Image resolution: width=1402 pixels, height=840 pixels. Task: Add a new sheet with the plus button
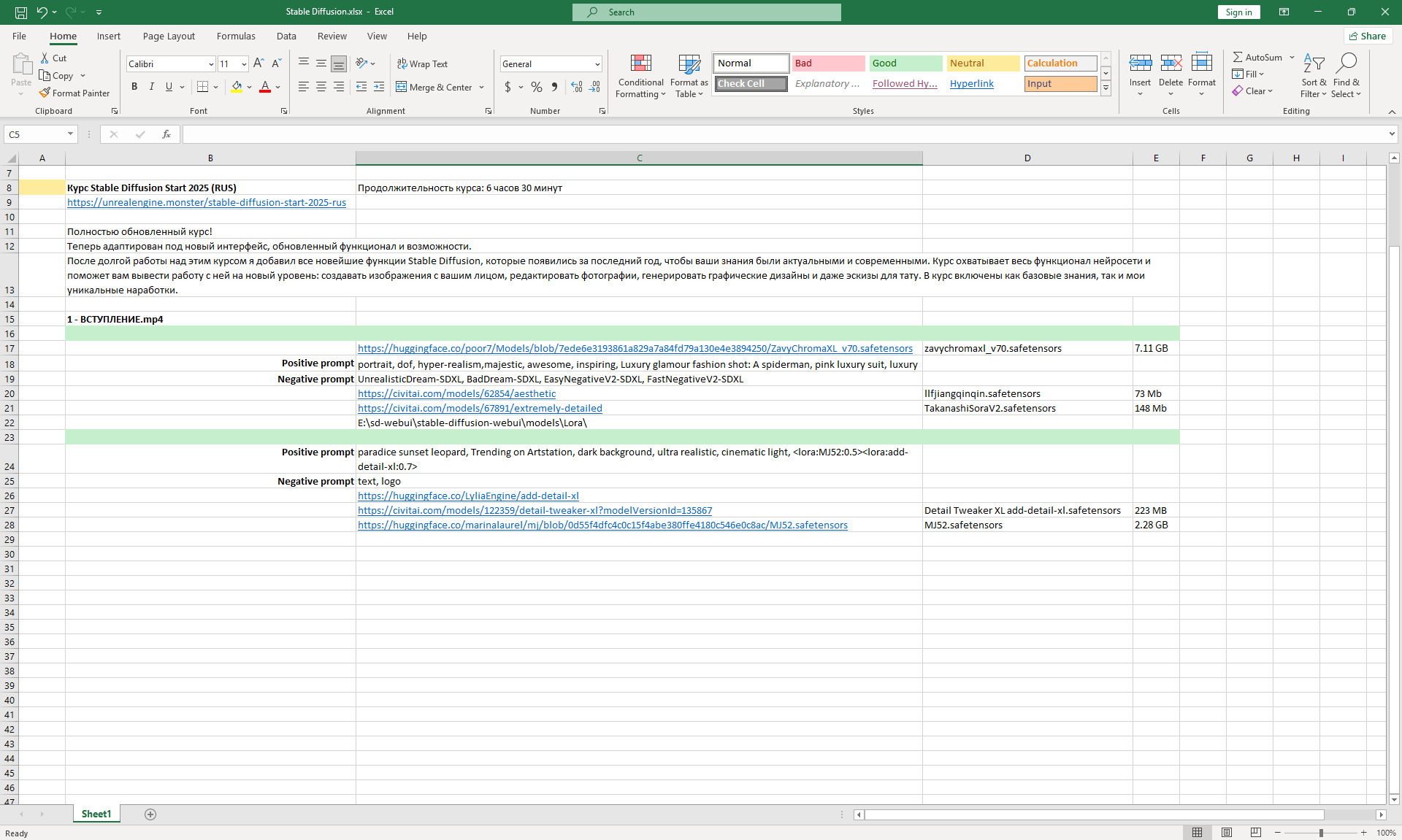point(150,814)
